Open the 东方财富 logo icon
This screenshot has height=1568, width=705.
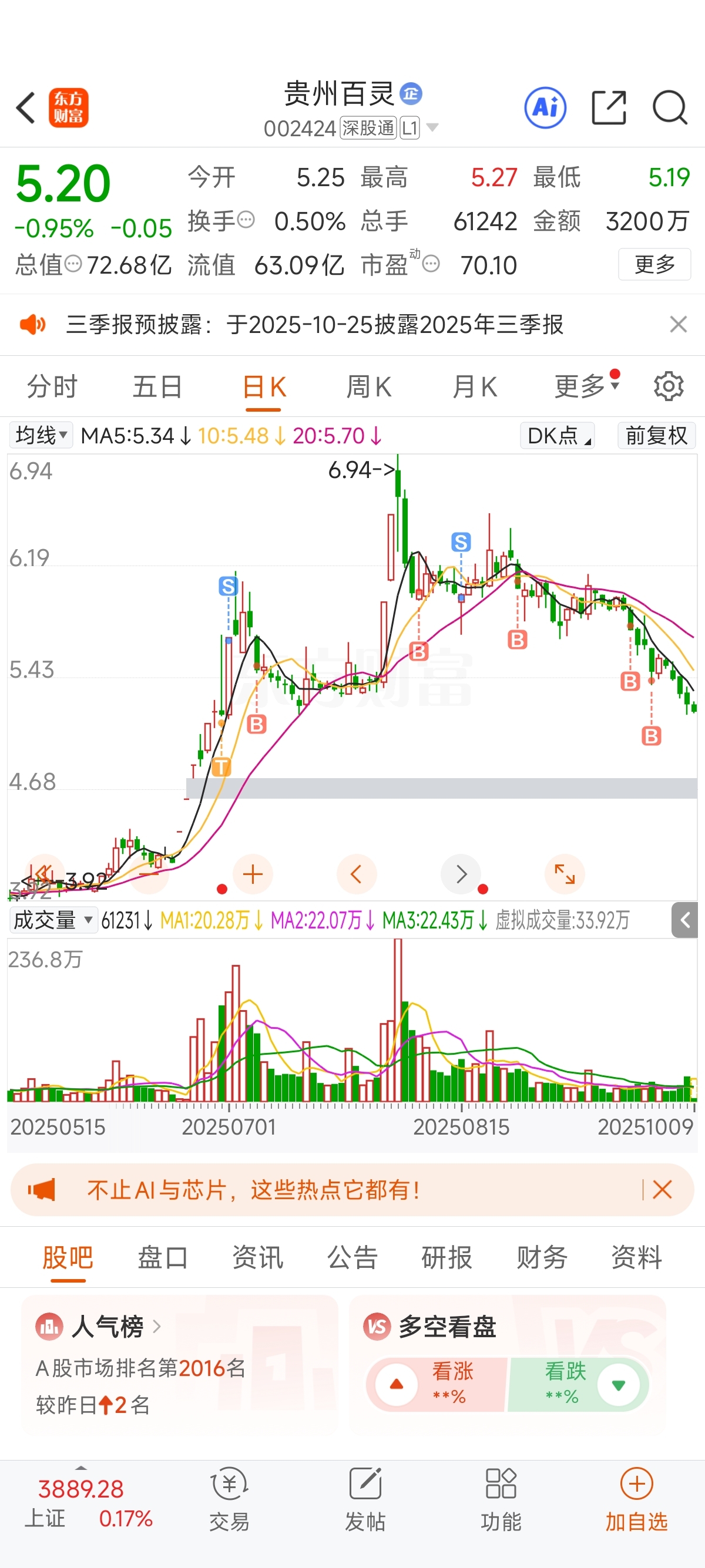(68, 107)
